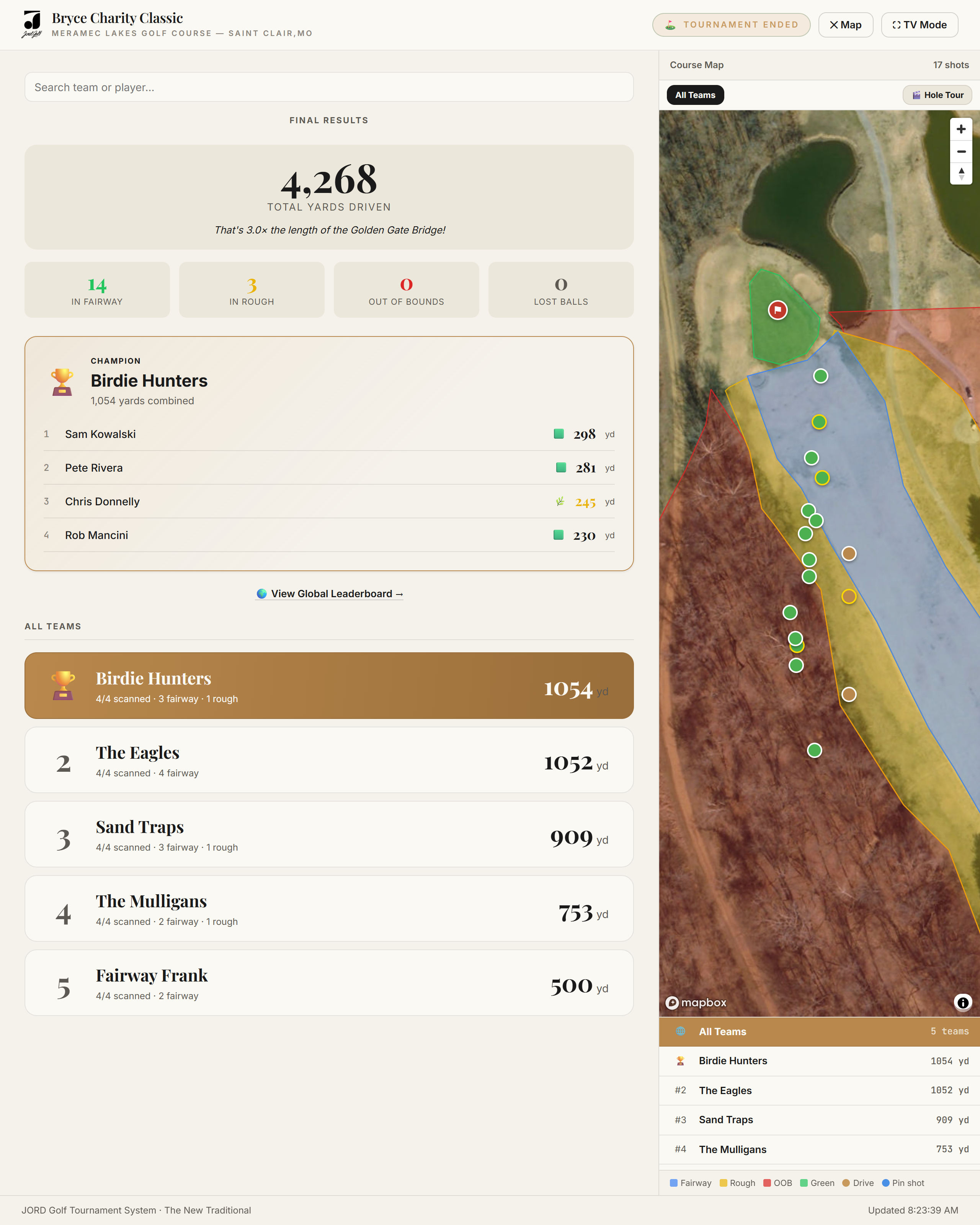Screen dimensions: 980x1225
Task: Select Pete Rivera player row
Action: (329, 468)
